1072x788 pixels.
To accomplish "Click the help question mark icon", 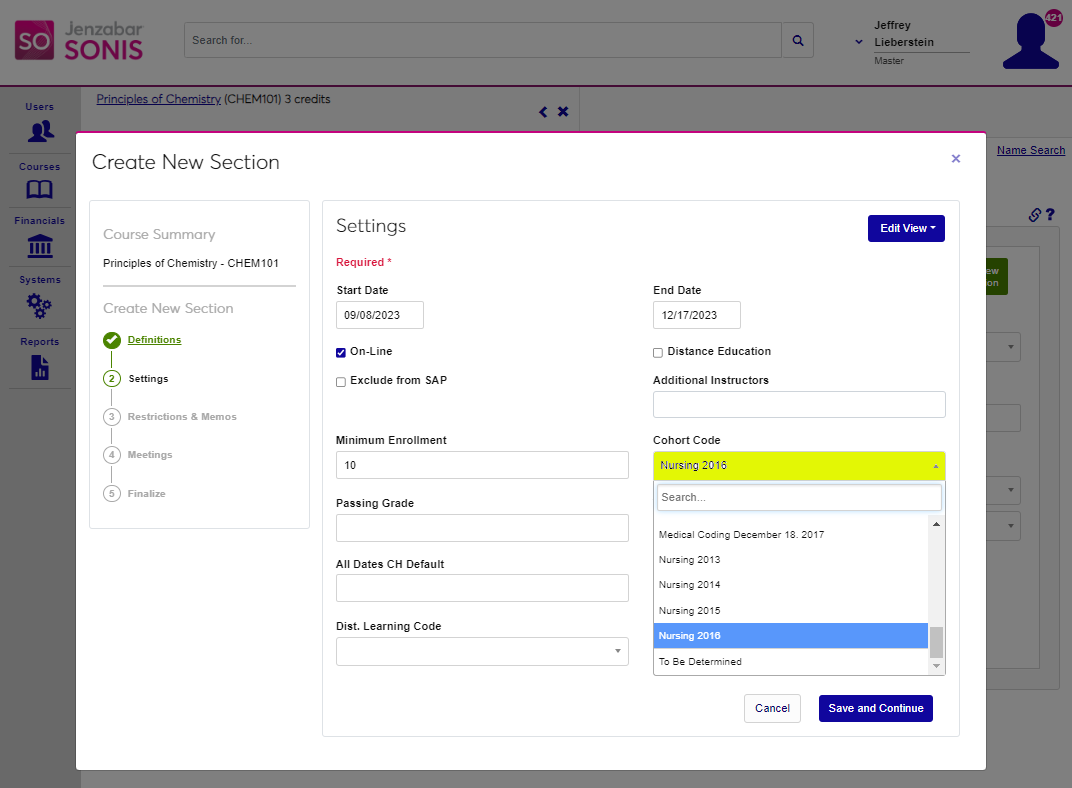I will tap(1051, 214).
